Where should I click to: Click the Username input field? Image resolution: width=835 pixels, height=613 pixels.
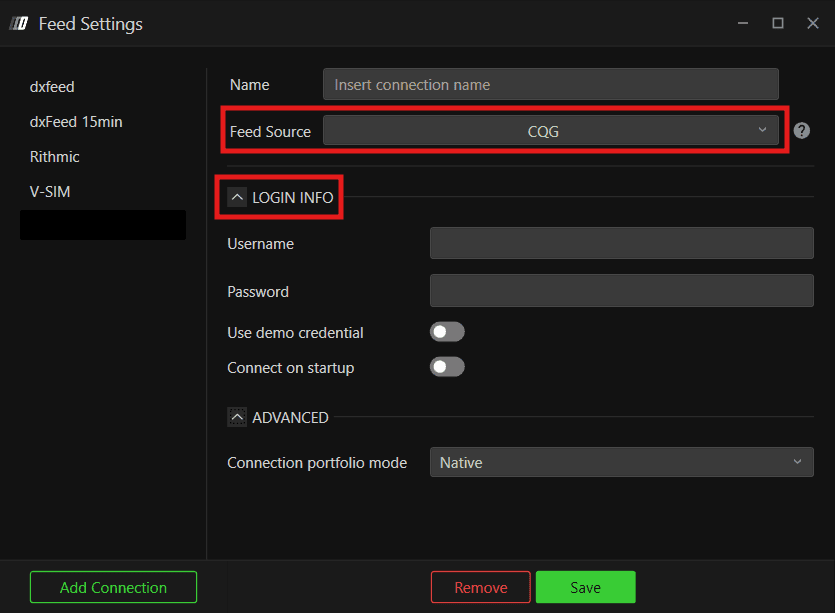pyautogui.click(x=621, y=243)
